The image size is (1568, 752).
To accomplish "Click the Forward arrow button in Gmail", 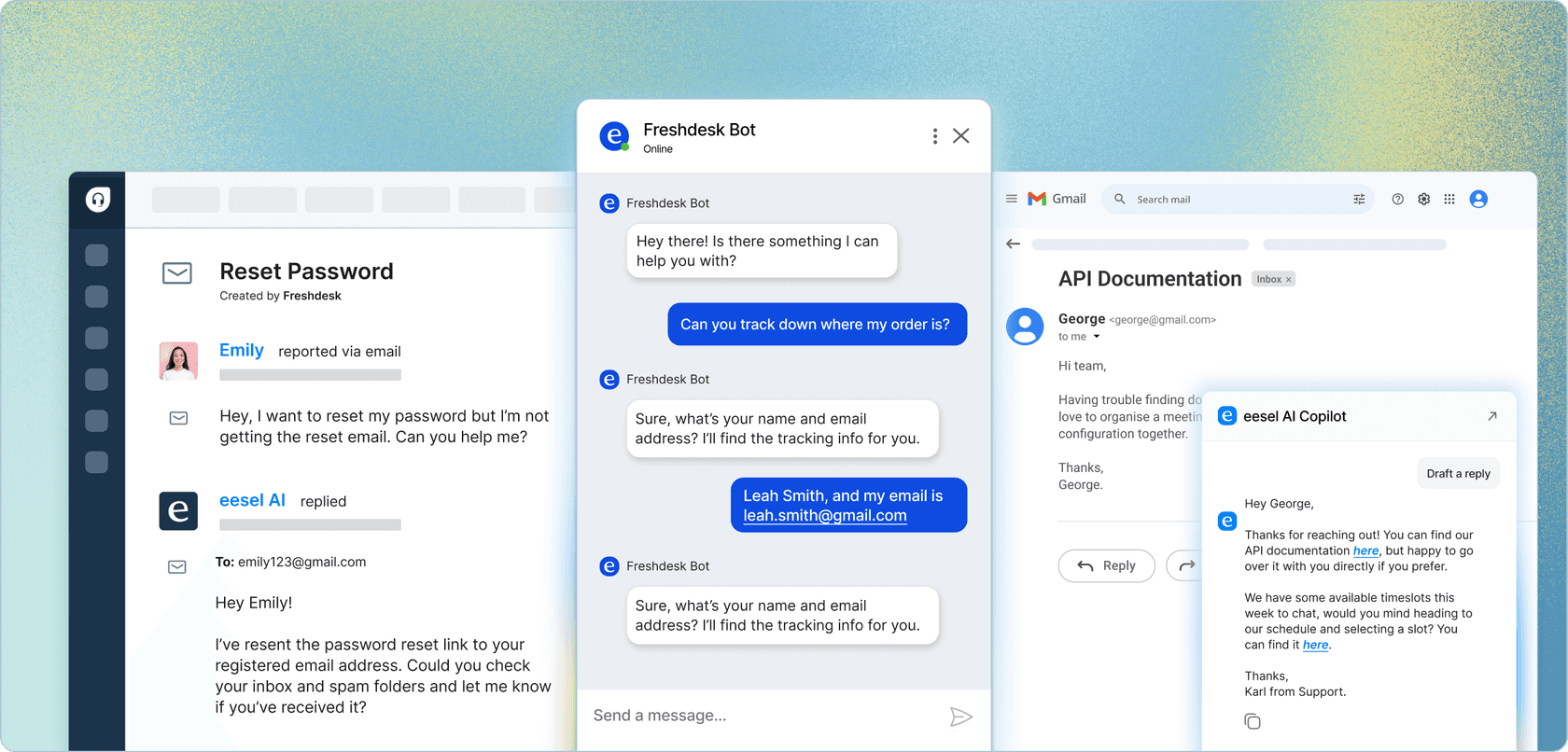I will (1185, 565).
